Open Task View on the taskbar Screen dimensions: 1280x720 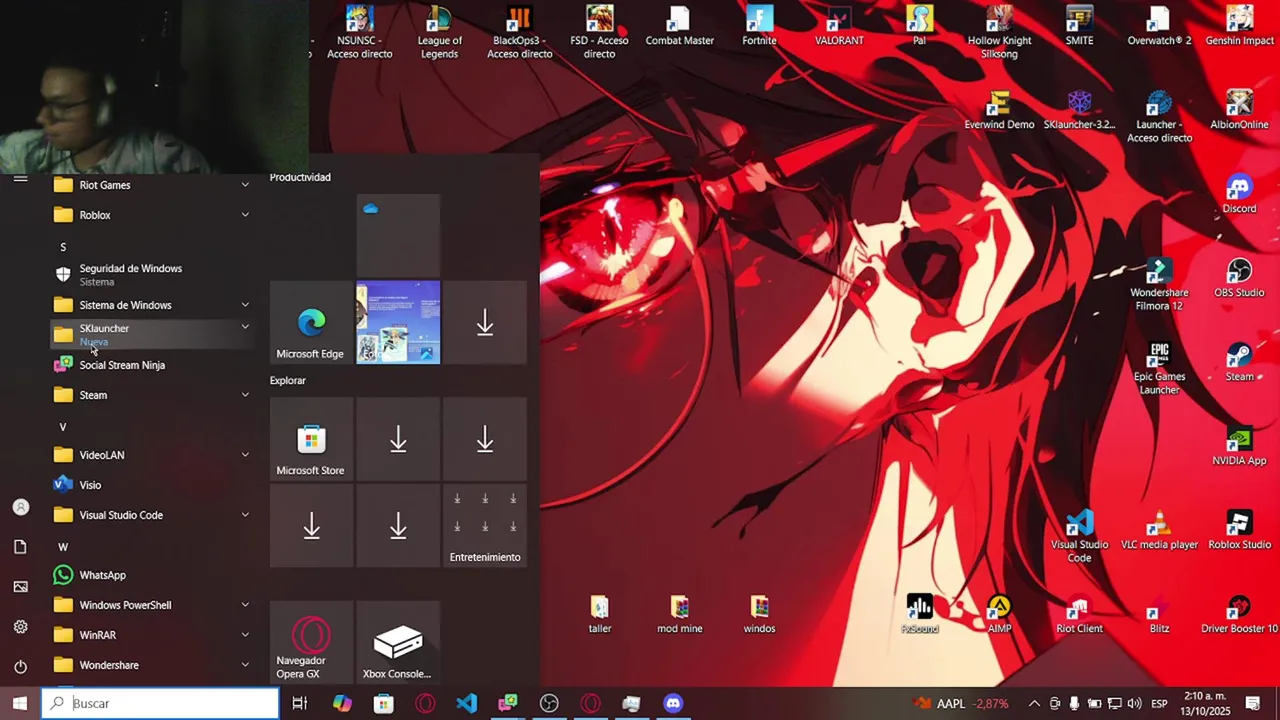[x=299, y=703]
